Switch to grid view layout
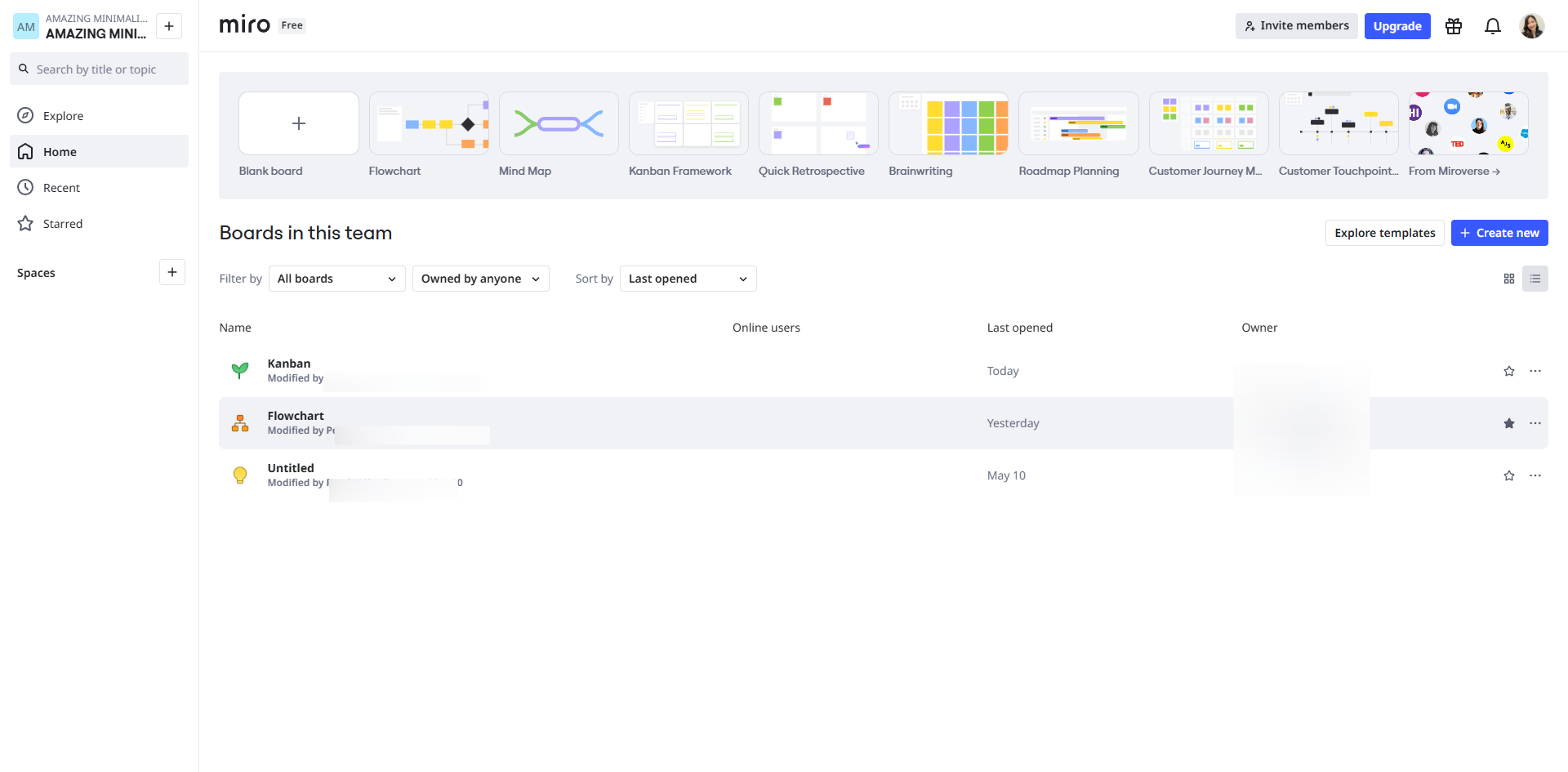Screen dimensions: 1568x772 [1509, 279]
